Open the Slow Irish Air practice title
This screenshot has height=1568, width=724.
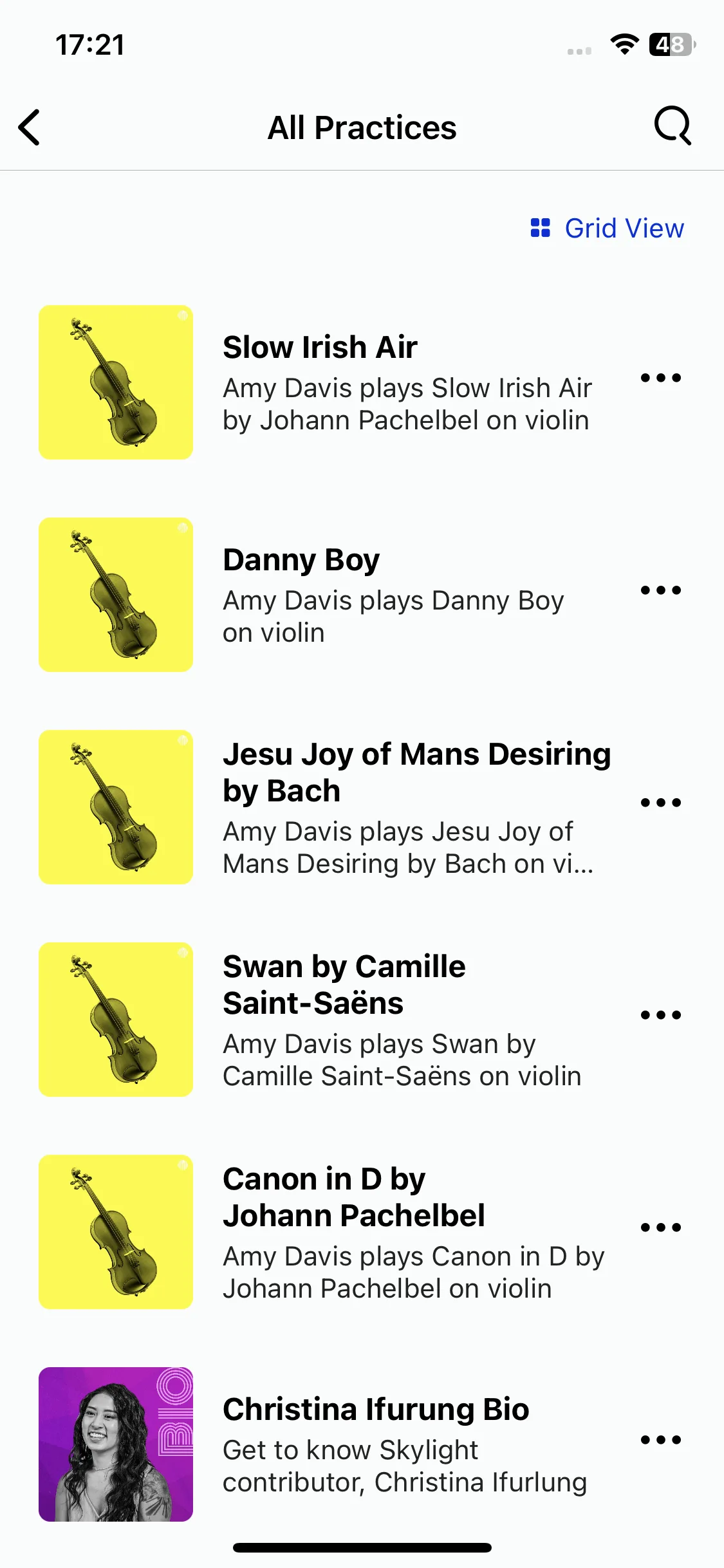(320, 348)
